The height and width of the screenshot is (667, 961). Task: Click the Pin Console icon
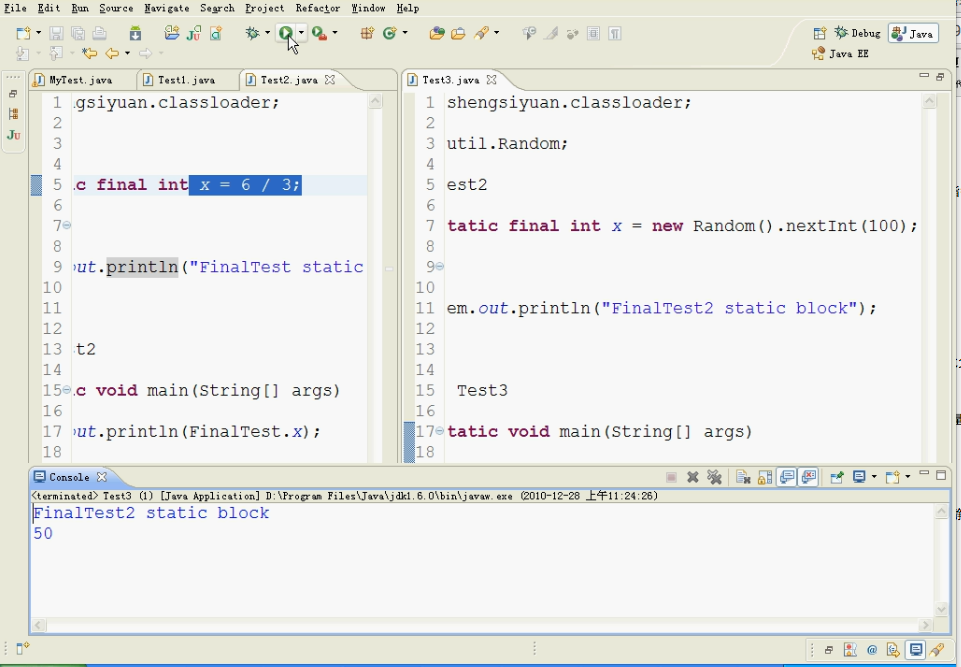[837, 477]
